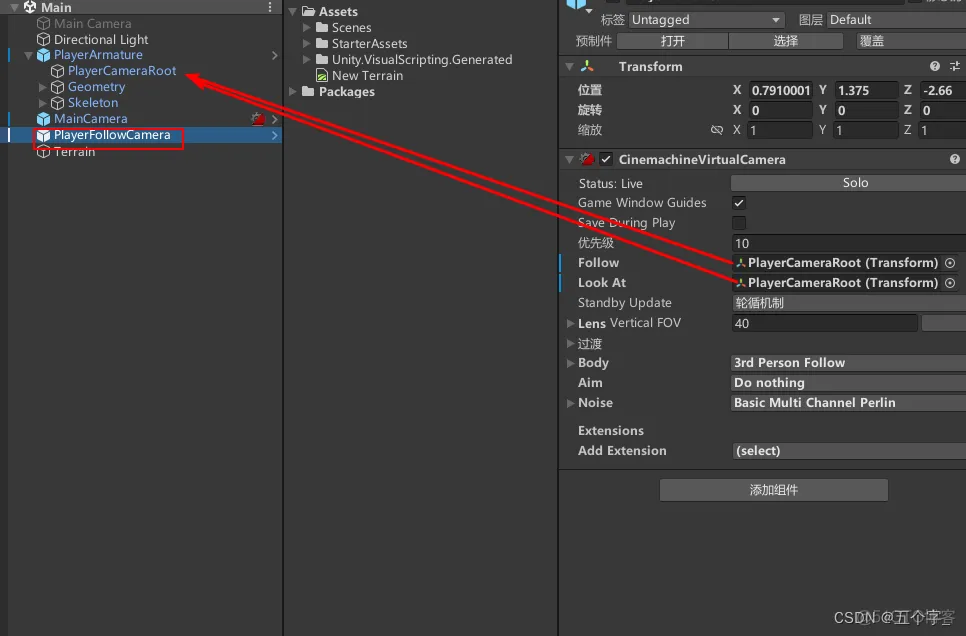Open Transform component help icon
Screen dimensions: 966x636
[935, 66]
